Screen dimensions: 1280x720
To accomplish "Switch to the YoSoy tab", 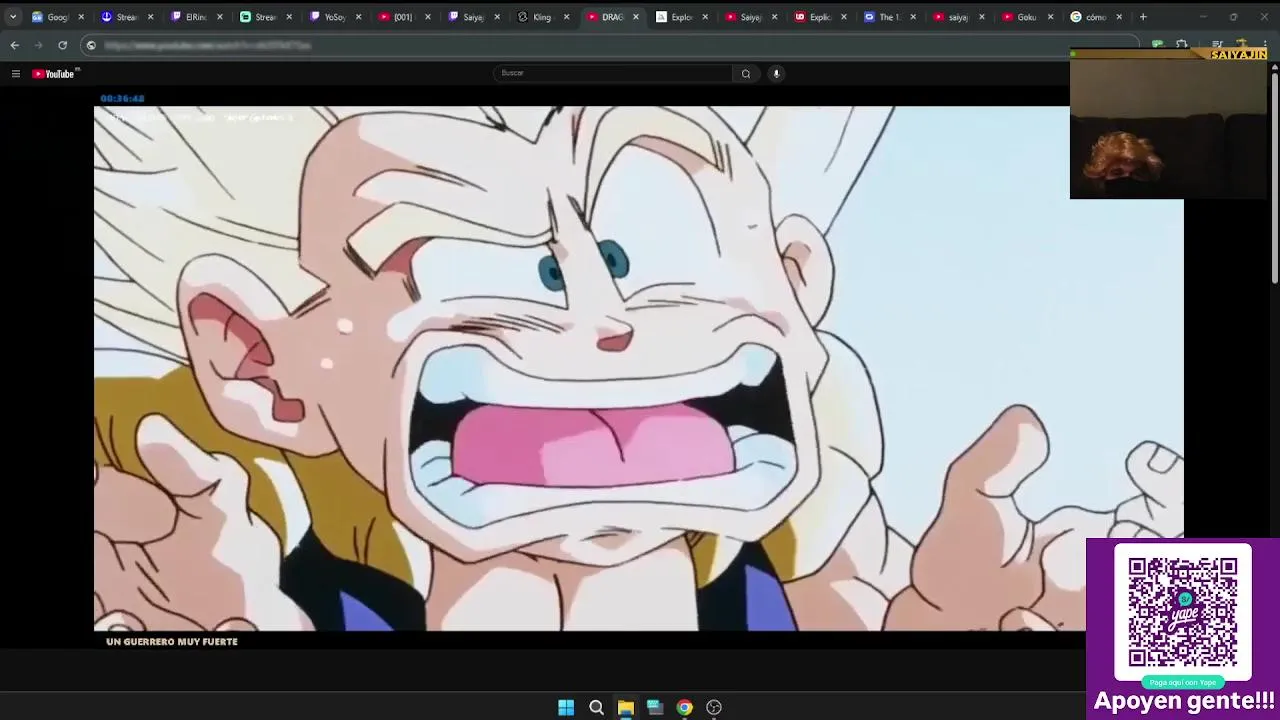I will click(x=335, y=17).
